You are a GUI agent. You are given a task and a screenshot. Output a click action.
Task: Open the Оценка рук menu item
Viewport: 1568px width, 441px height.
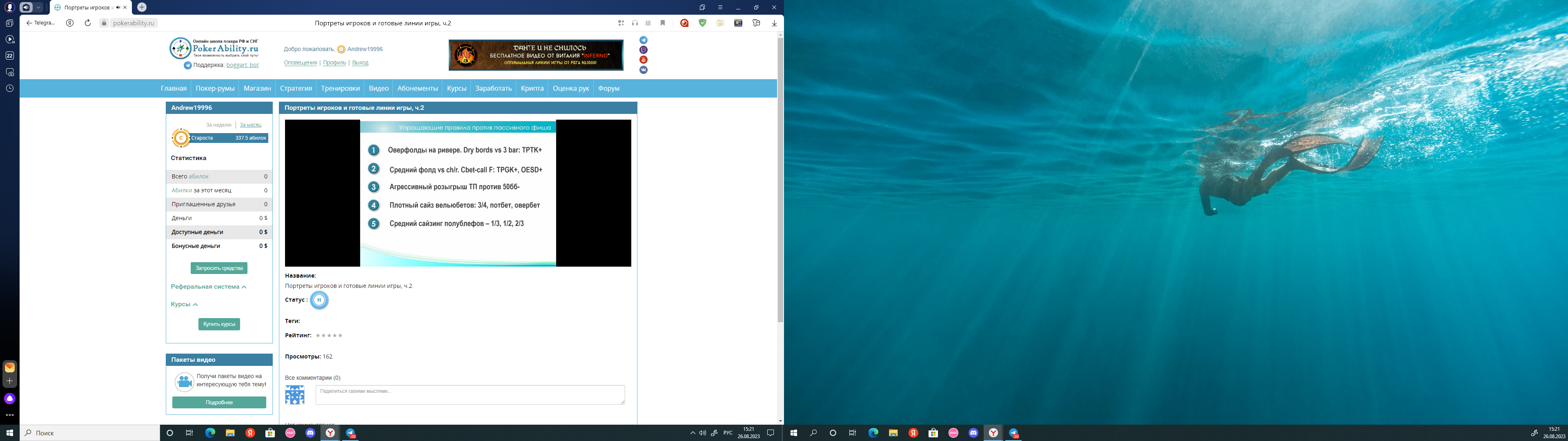click(571, 88)
